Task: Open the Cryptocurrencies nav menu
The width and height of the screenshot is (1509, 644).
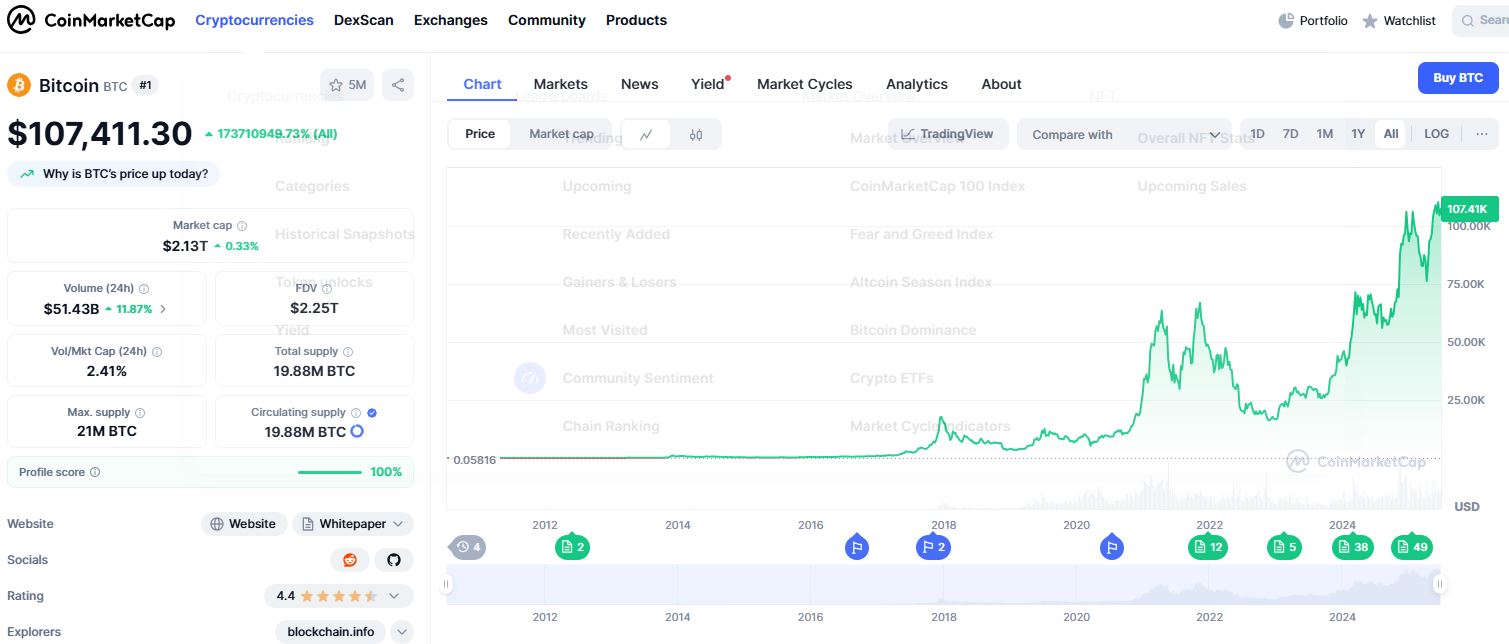Action: point(254,20)
